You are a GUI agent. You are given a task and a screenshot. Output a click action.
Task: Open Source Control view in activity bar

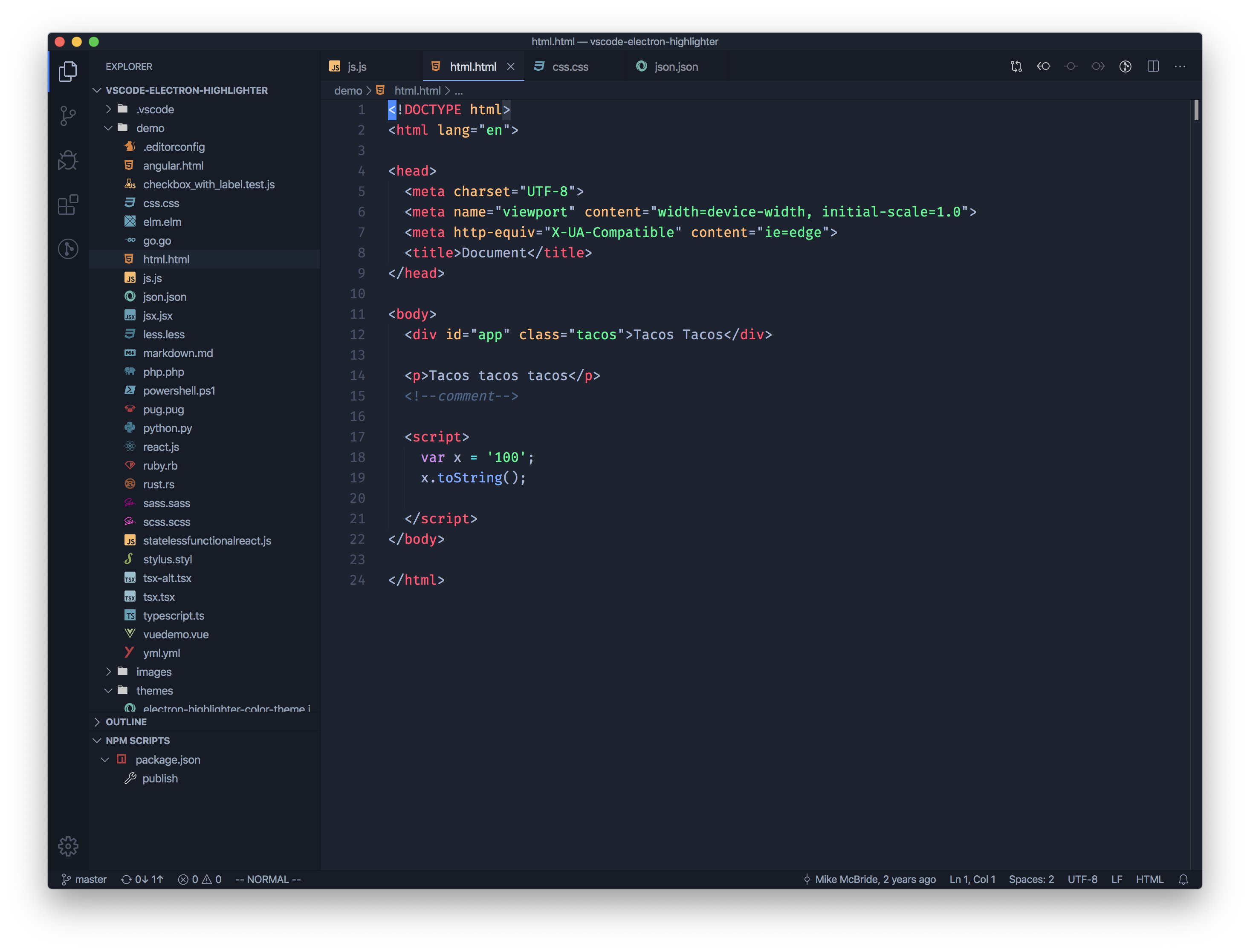(68, 115)
